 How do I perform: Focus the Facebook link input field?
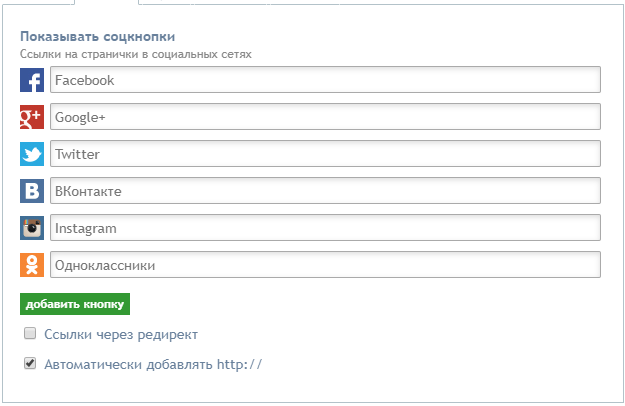(x=325, y=80)
